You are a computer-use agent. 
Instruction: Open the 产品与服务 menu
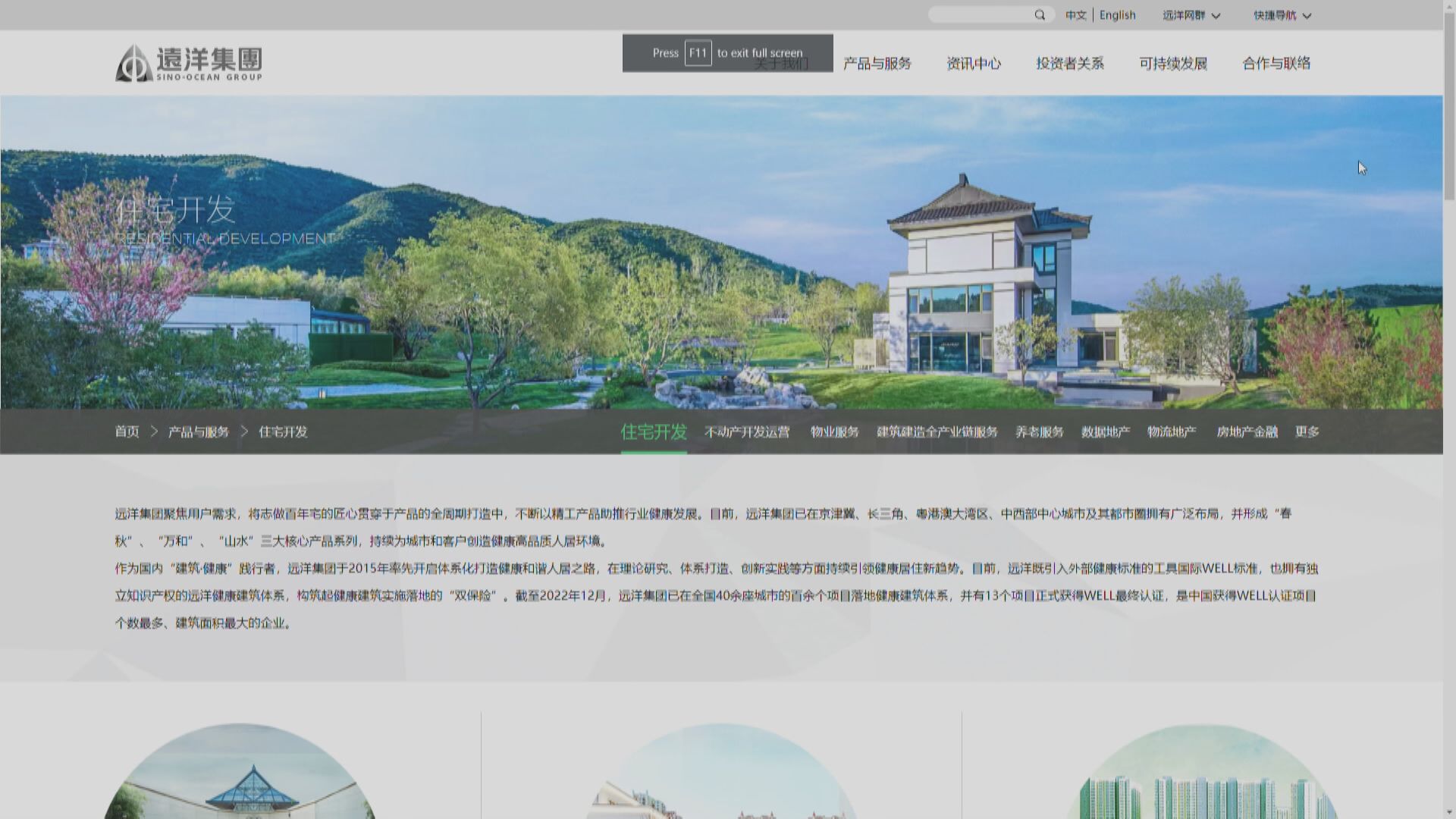[x=877, y=64]
